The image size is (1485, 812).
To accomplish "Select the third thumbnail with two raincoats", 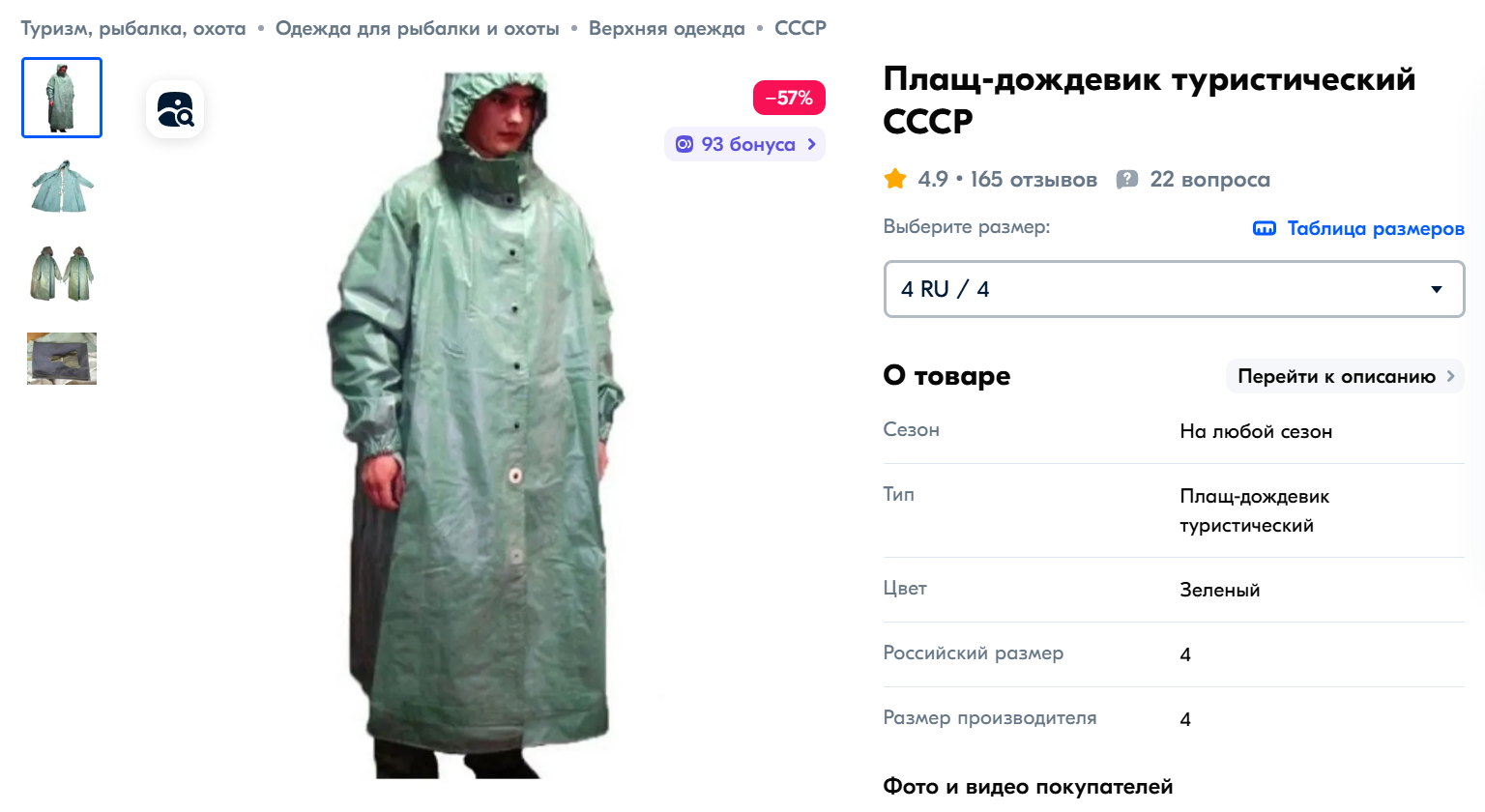I will coord(62,273).
